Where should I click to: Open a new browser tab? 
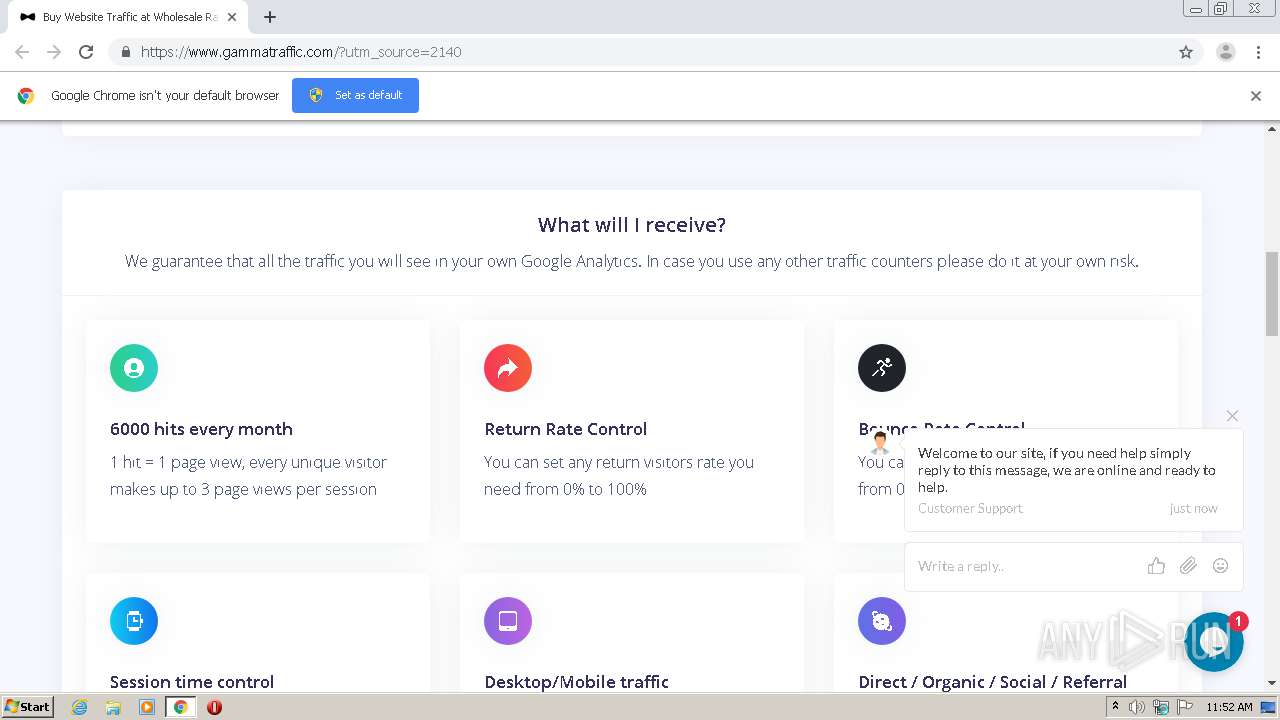click(270, 17)
